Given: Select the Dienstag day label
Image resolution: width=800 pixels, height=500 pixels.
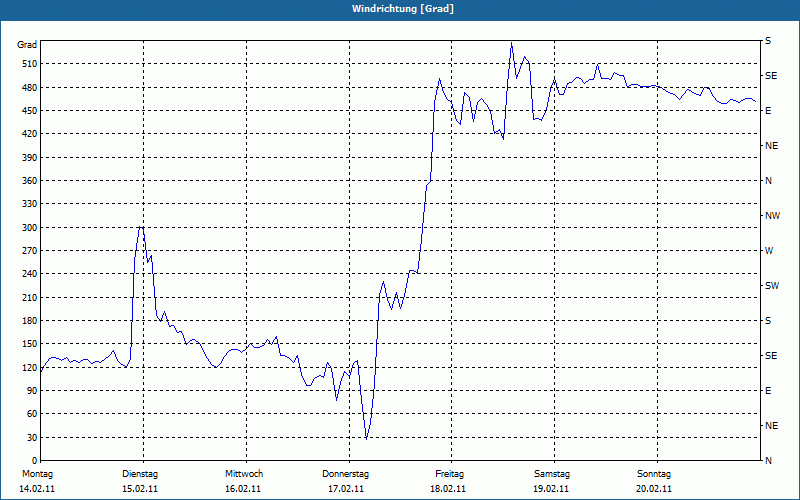Looking at the screenshot, I should (x=139, y=474).
